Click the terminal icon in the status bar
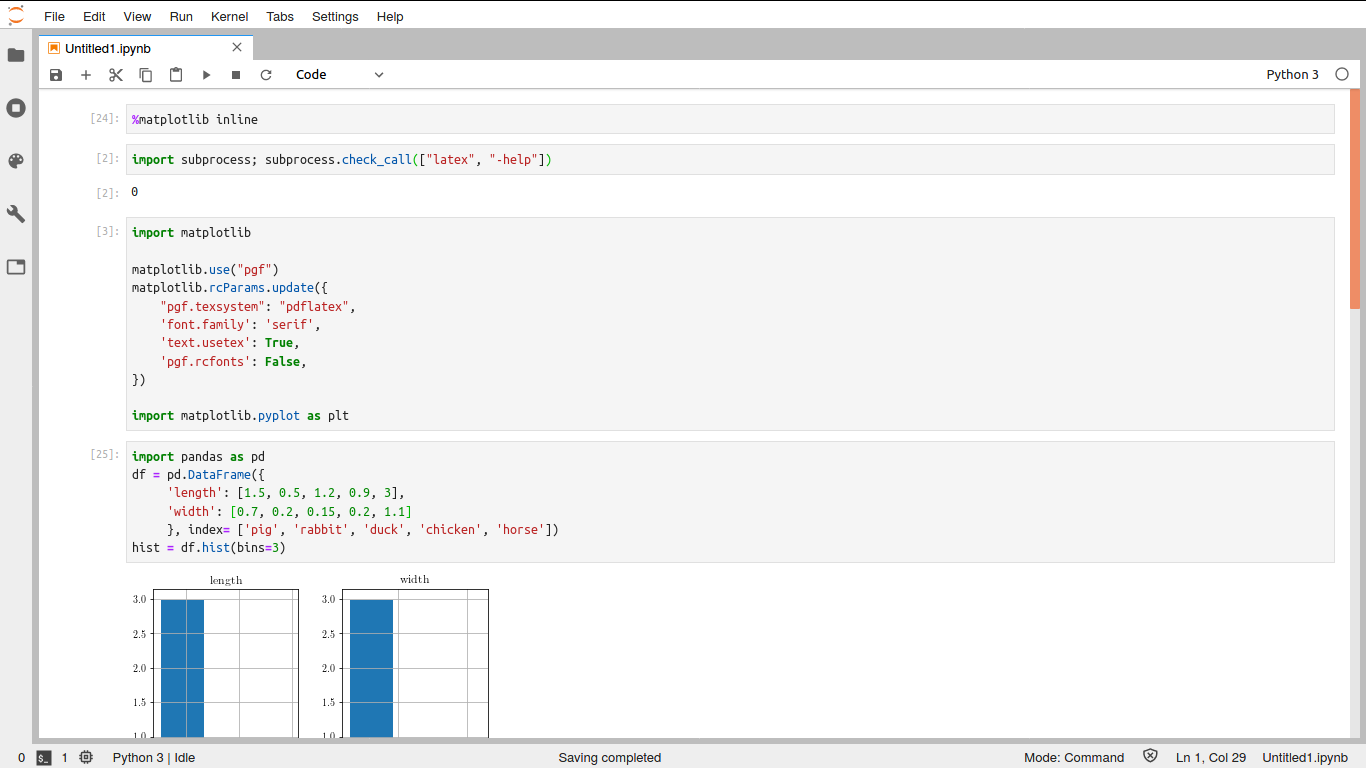The width and height of the screenshot is (1366, 768). coord(44,758)
